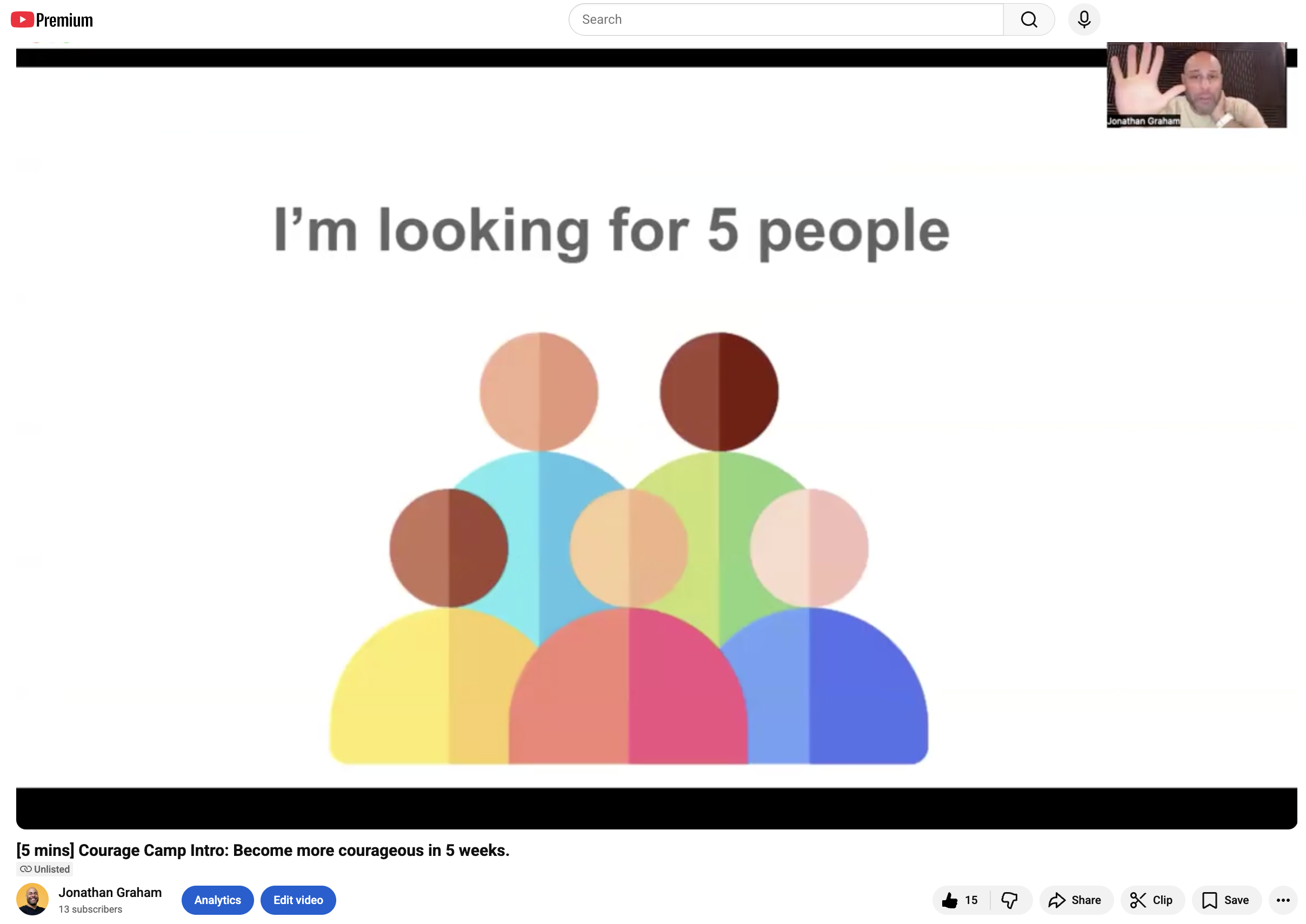Click the YouTube Premium logo
The width and height of the screenshot is (1306, 924).
click(51, 20)
